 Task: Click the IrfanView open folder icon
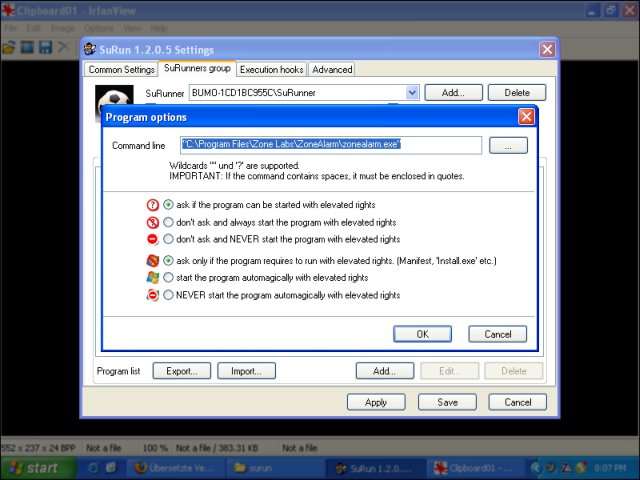[x=9, y=47]
